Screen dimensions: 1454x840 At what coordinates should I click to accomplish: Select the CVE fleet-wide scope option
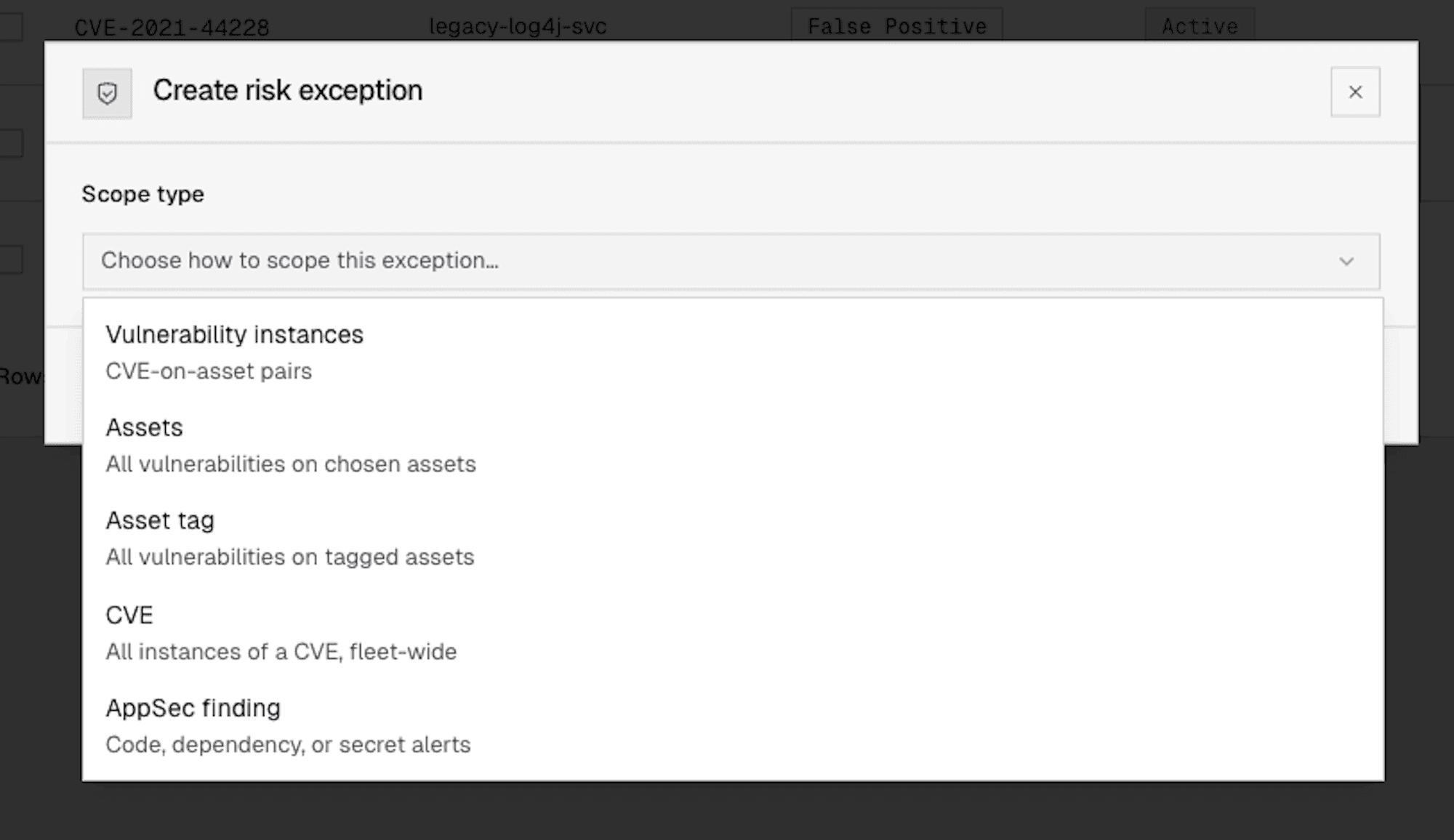click(x=733, y=632)
